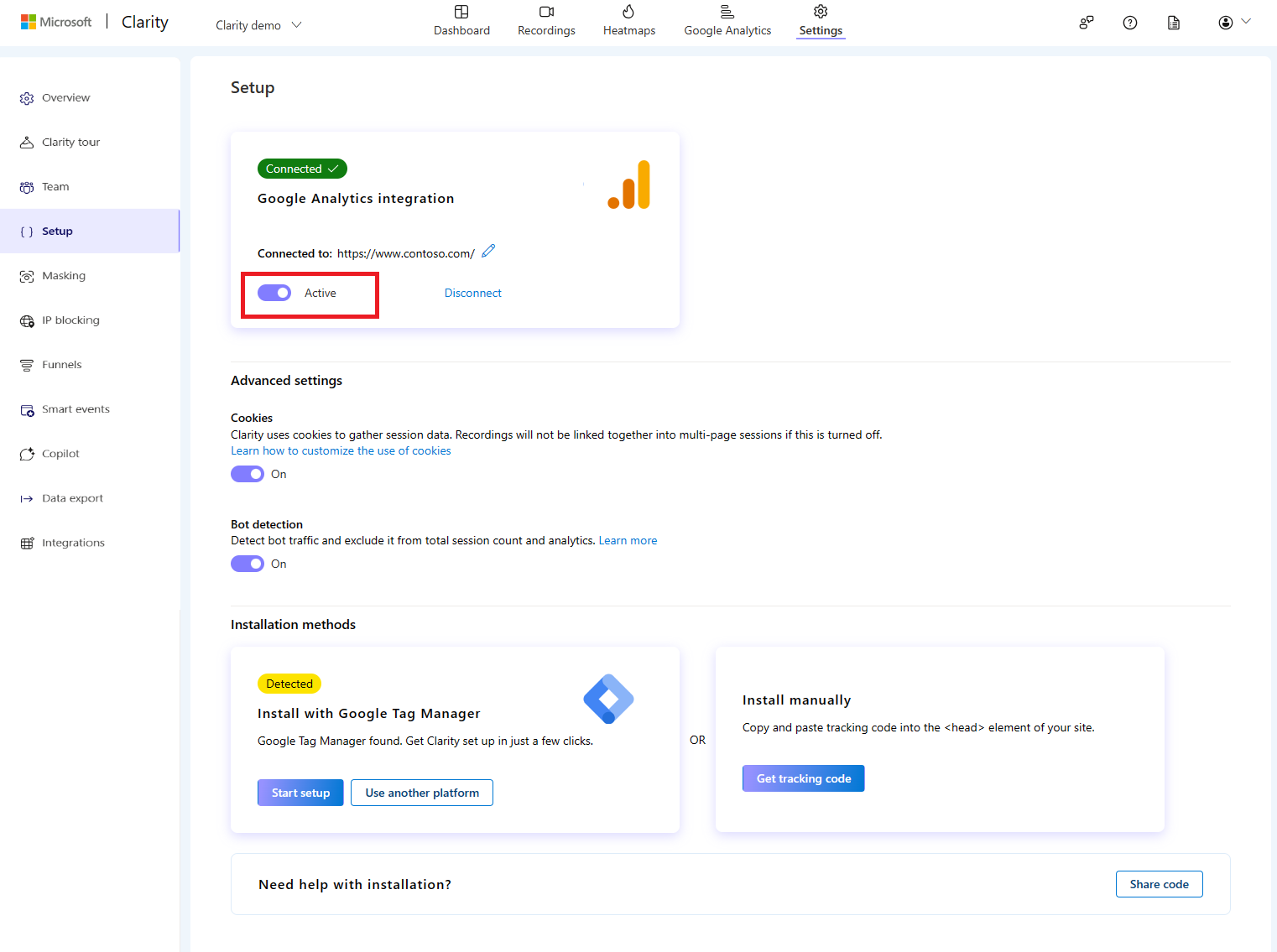Click the help question mark icon

(1130, 23)
